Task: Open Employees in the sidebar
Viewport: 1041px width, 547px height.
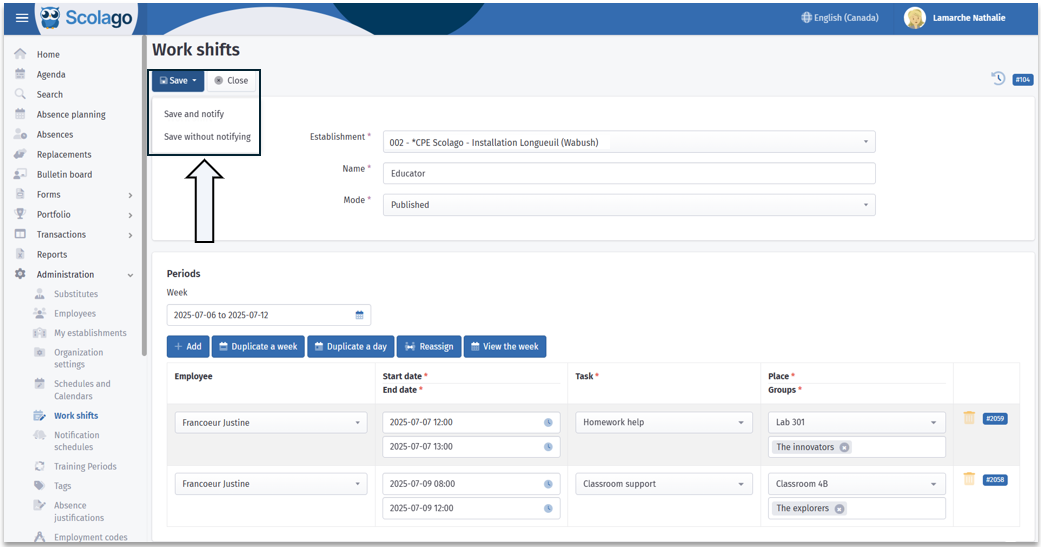Action: tap(75, 313)
